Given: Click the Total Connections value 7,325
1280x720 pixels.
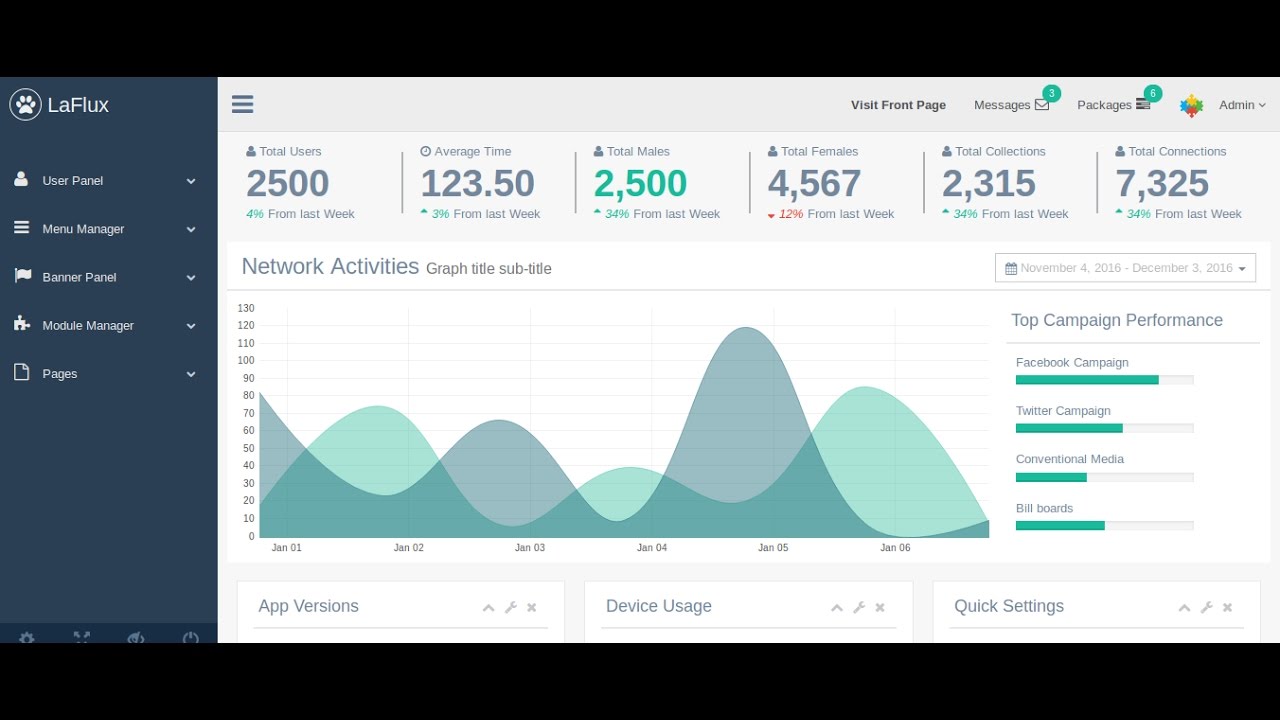Looking at the screenshot, I should (x=1162, y=184).
